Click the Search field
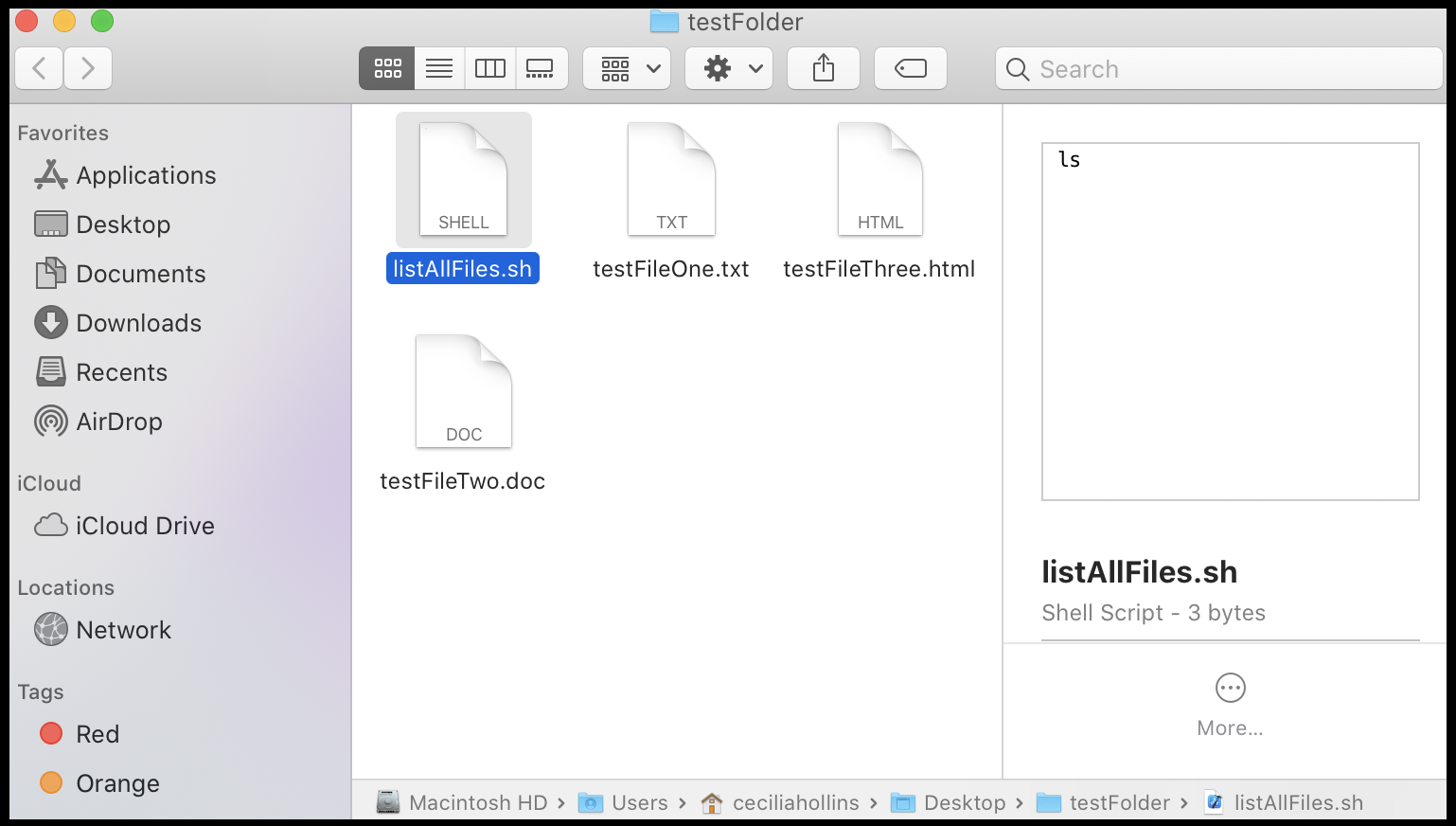Image resolution: width=1456 pixels, height=826 pixels. [x=1219, y=69]
